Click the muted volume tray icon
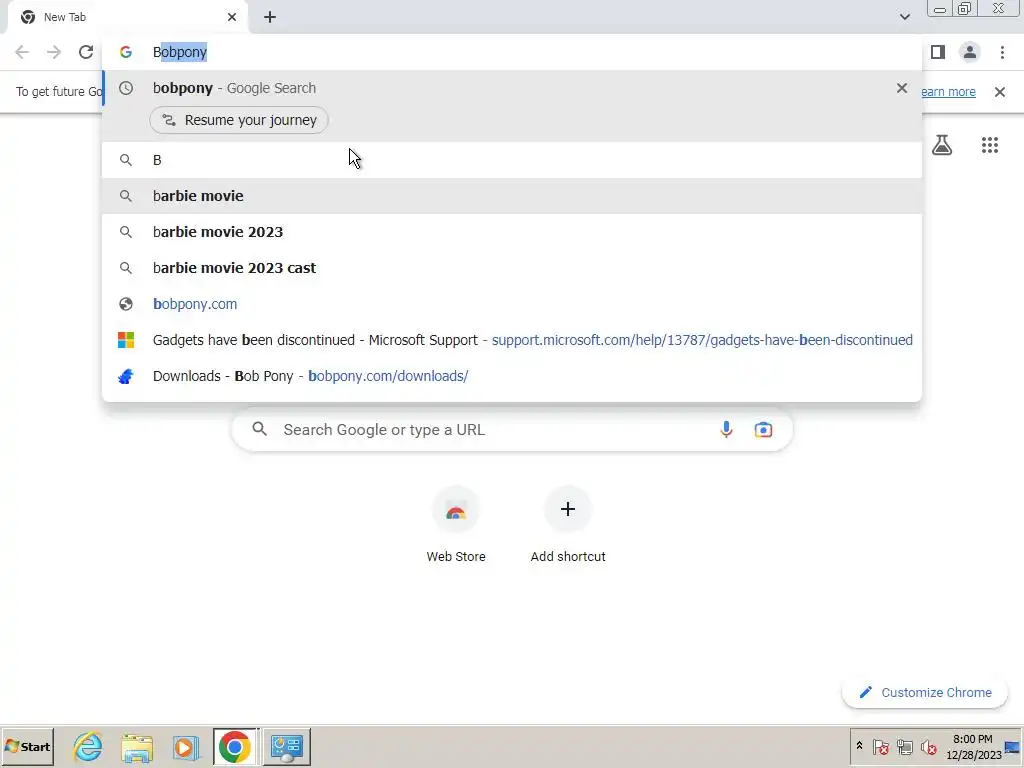 coord(928,746)
